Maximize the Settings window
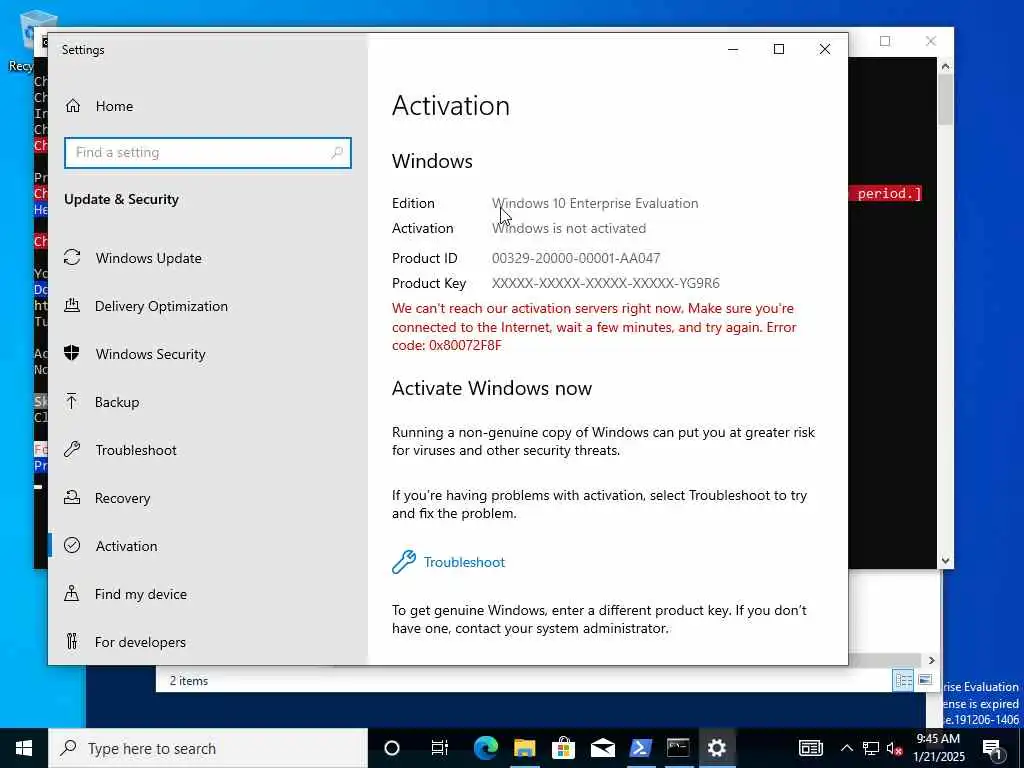Screen dimensions: 1024x768 pyautogui.click(x=778, y=50)
